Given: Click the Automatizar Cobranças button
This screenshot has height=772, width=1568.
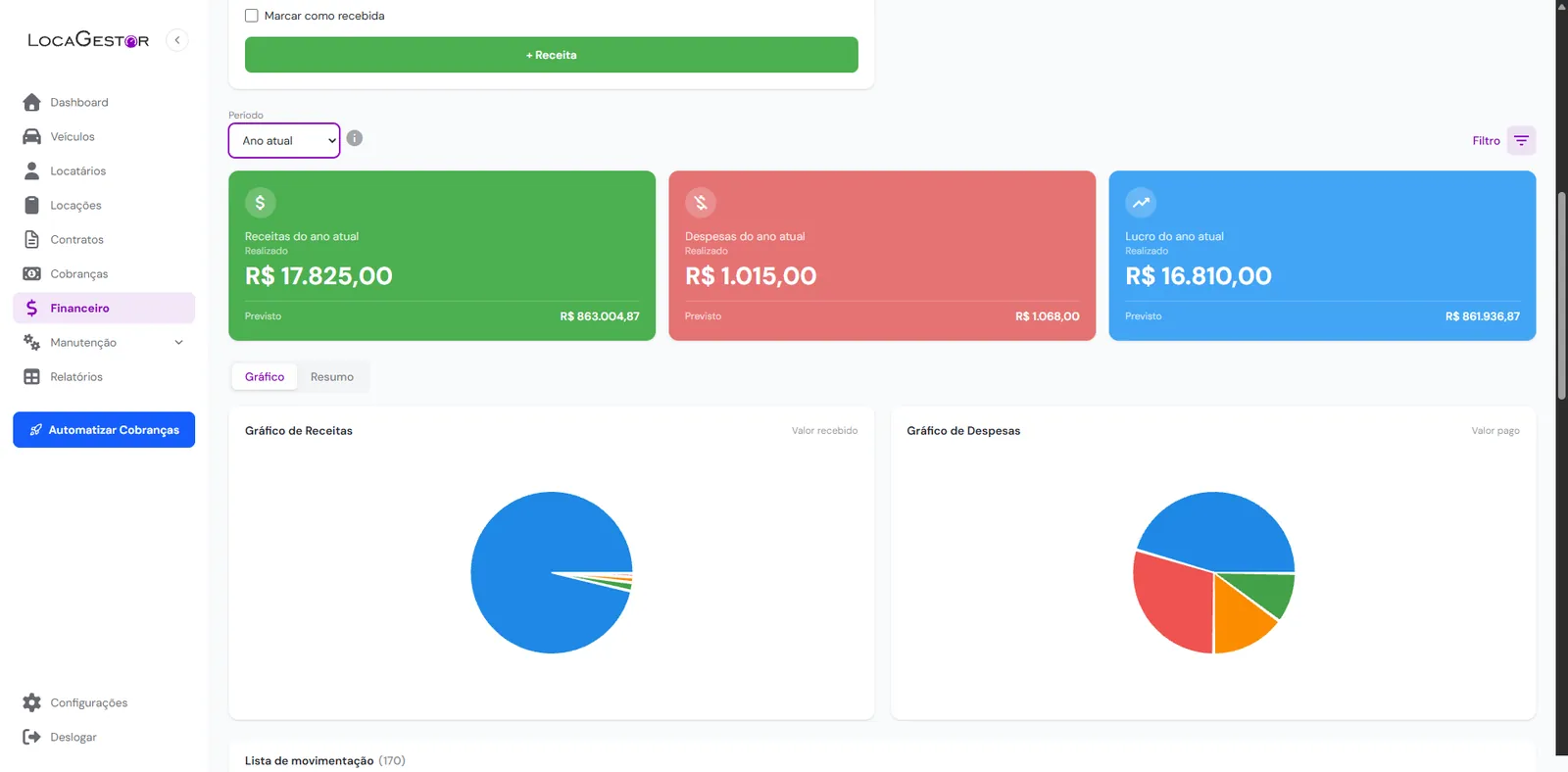Looking at the screenshot, I should click(x=104, y=430).
